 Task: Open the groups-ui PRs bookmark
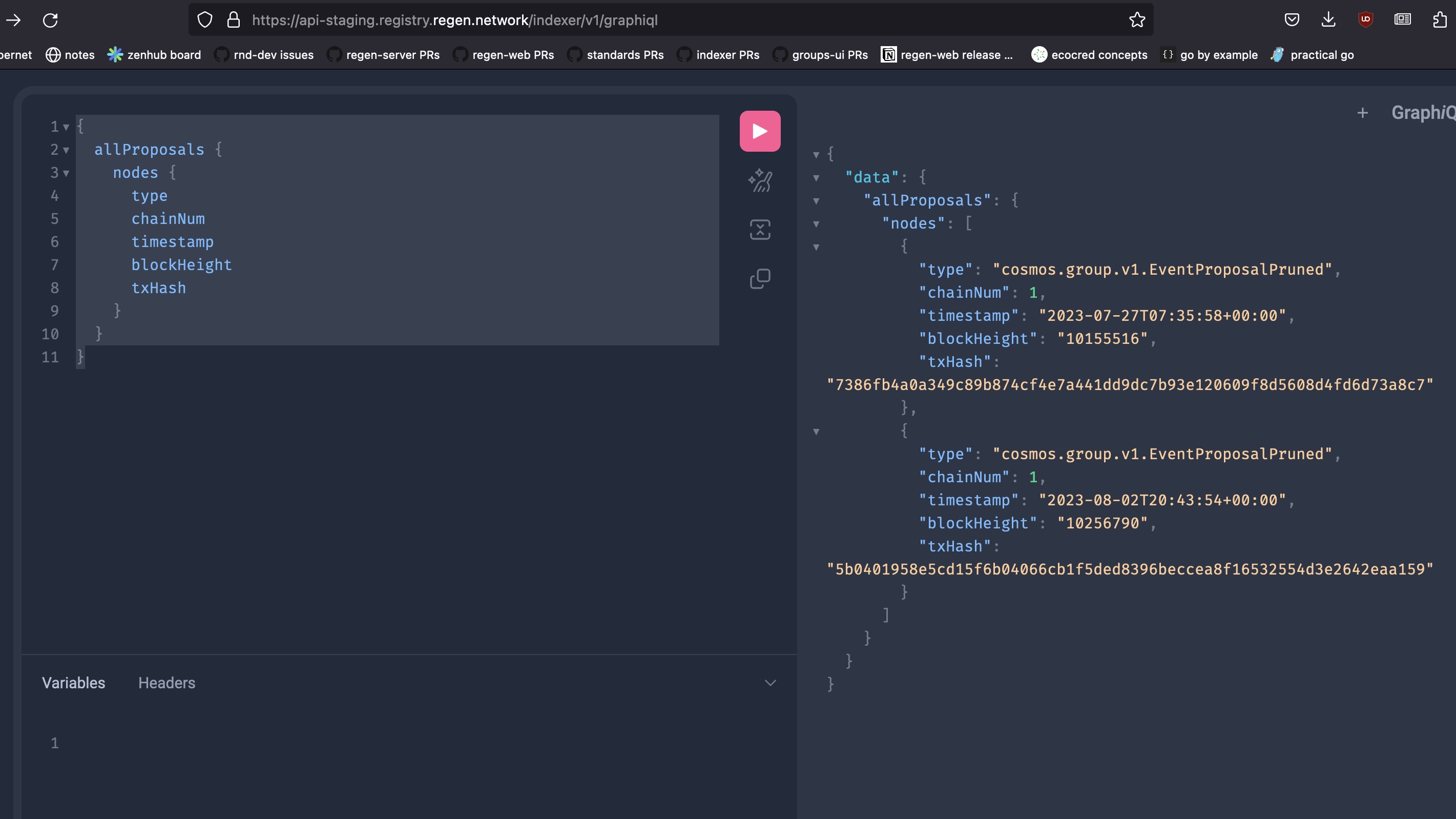[820, 55]
